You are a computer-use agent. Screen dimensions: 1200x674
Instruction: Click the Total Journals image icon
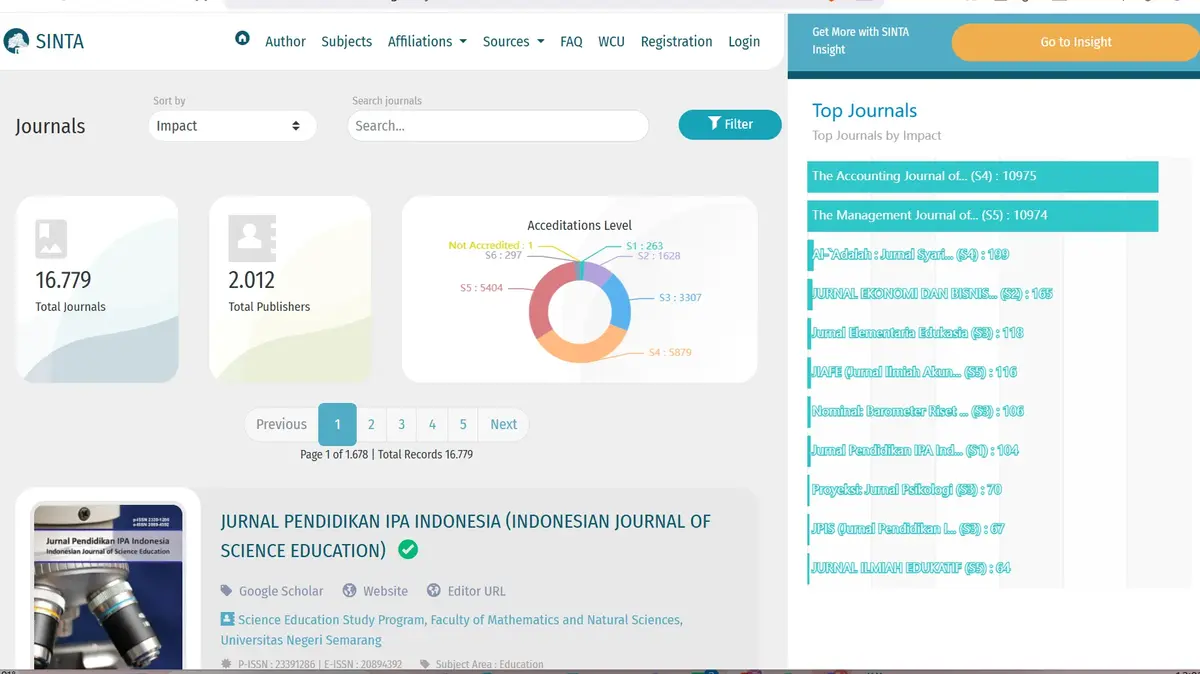51,239
